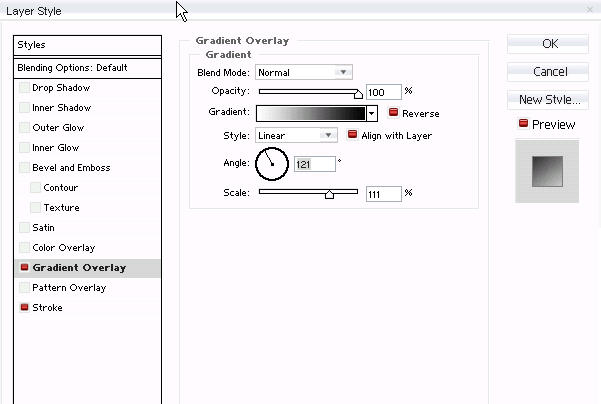Turn on the Color Overlay checkbox
Screen dimensions: 601x404
24,248
